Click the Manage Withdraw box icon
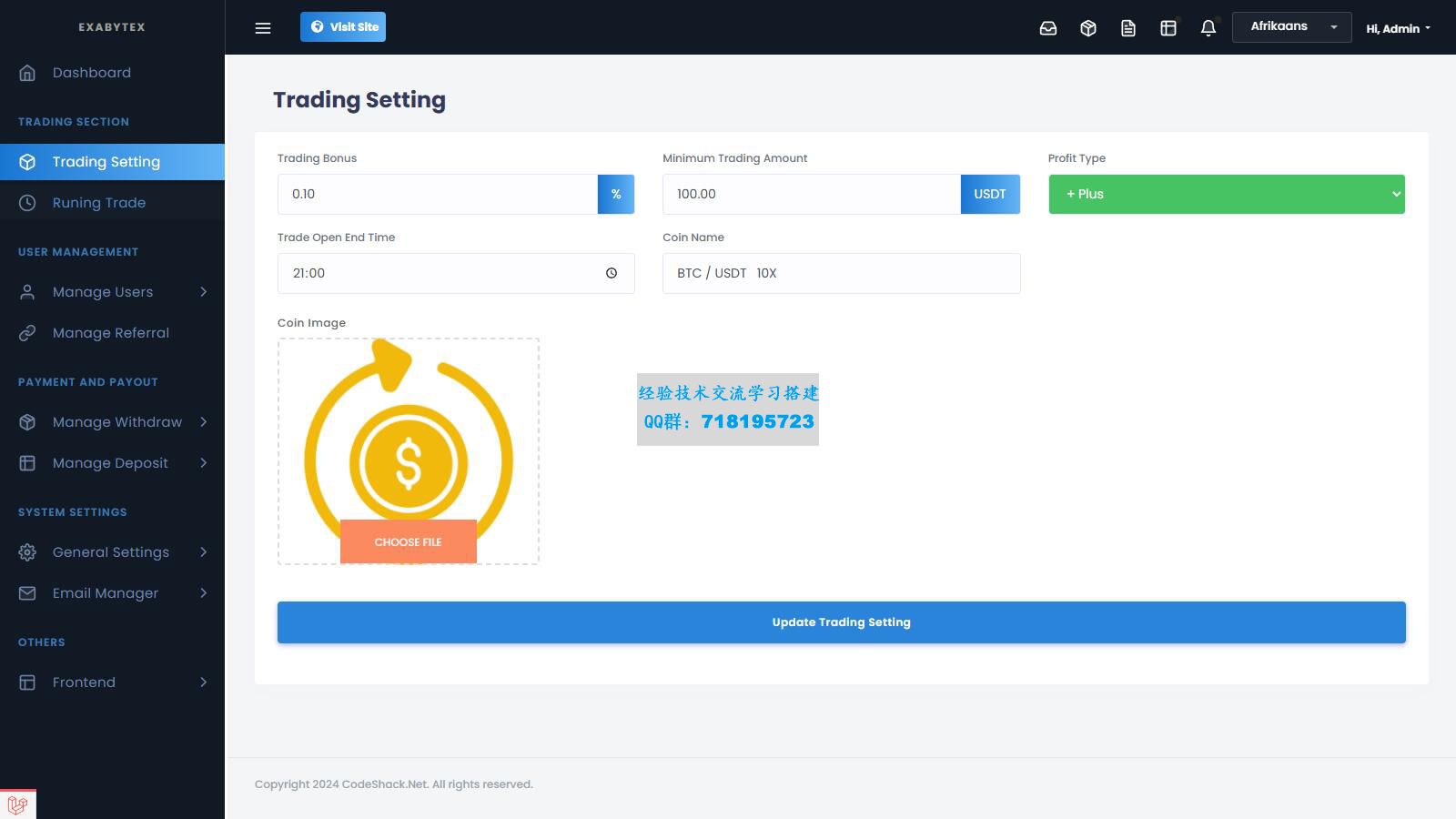 pyautogui.click(x=27, y=422)
